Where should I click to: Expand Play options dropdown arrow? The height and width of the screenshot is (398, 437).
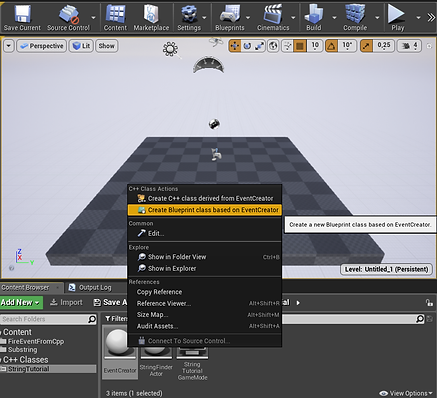pos(418,17)
